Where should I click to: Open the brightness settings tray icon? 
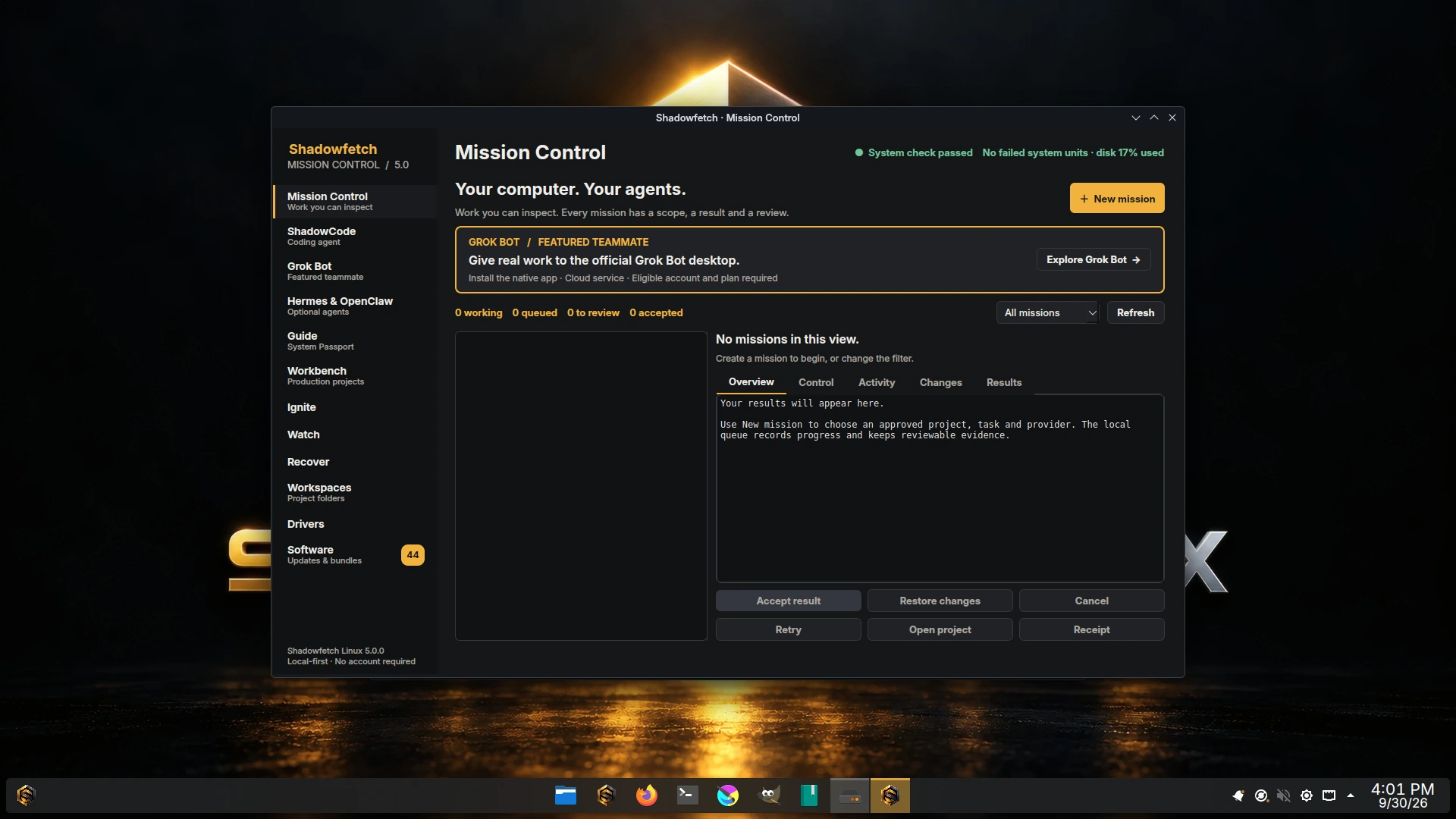1307,795
